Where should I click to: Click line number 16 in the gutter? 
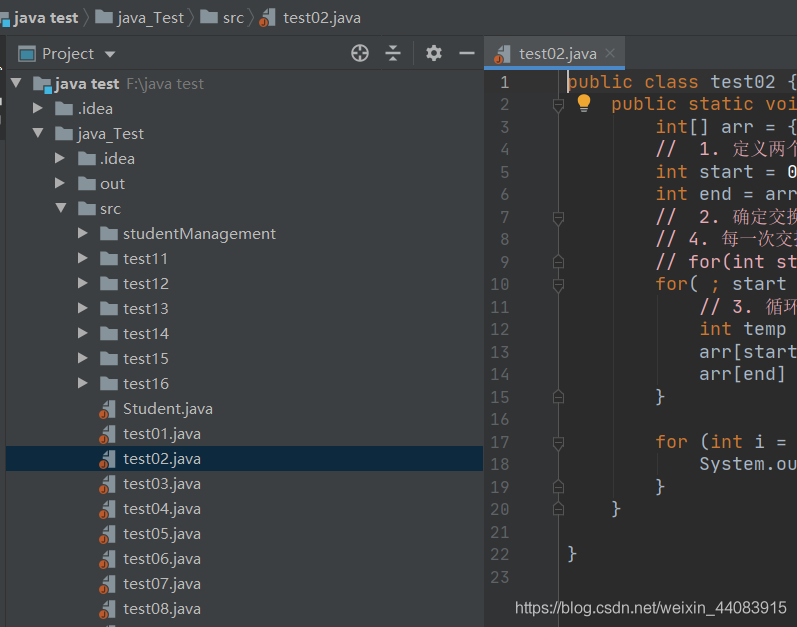coord(500,419)
